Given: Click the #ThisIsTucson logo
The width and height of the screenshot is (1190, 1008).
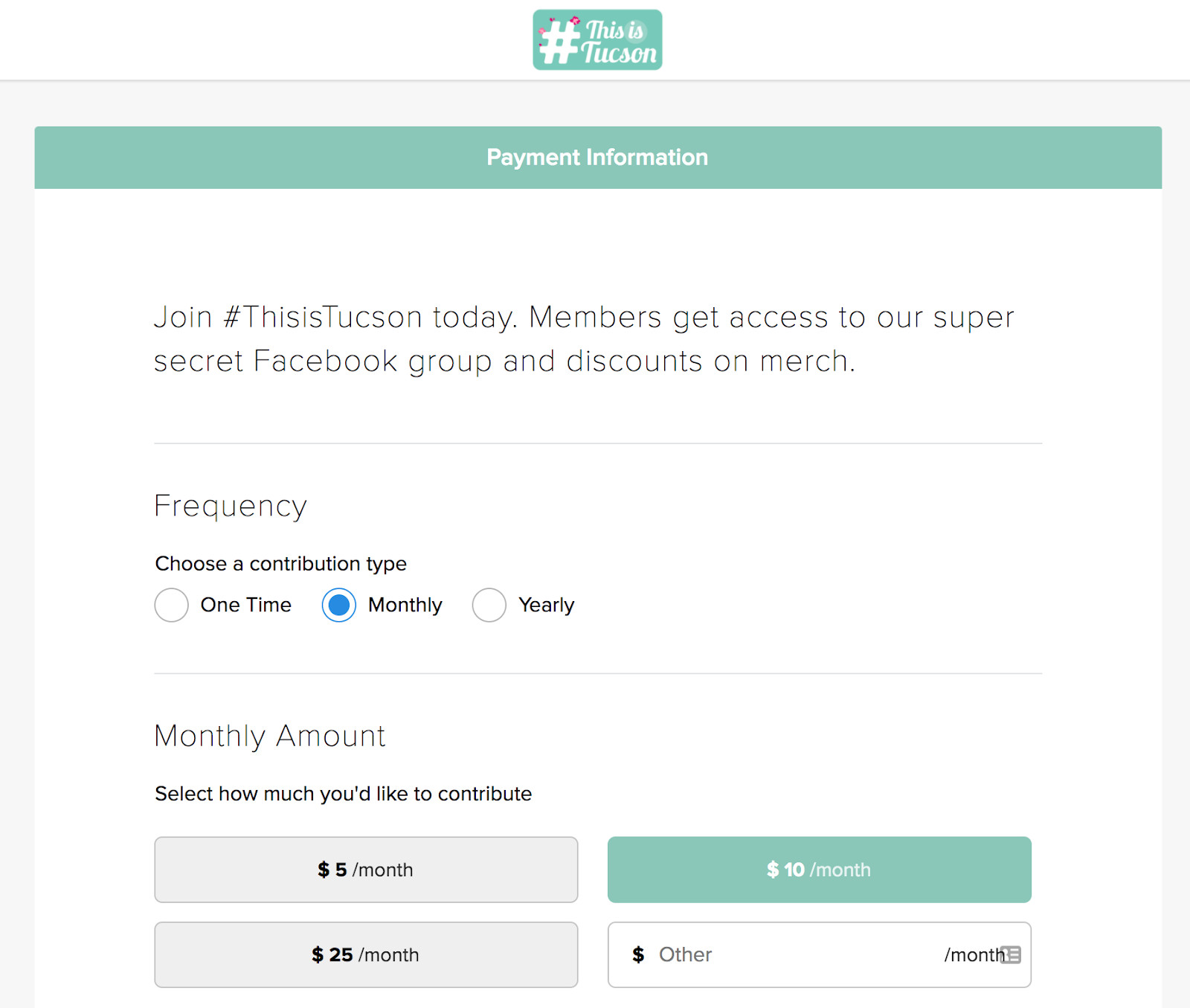Looking at the screenshot, I should [597, 40].
